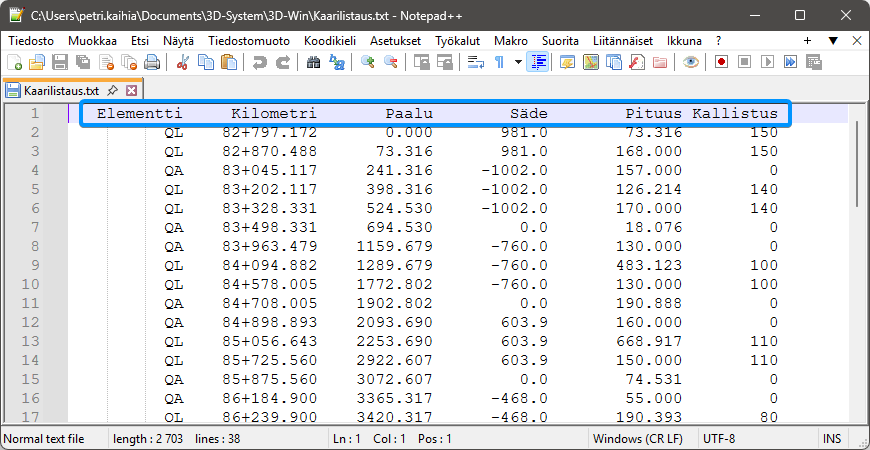
Task: Switch to the Kaarilistaus.txt tab
Action: [x=60, y=90]
